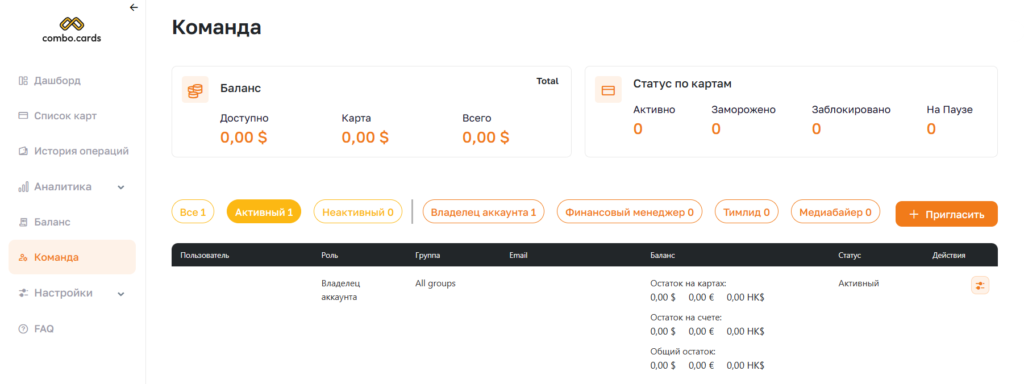The image size is (1024, 384).
Task: Click the Всего amount 0,00 $
Action: (486, 138)
